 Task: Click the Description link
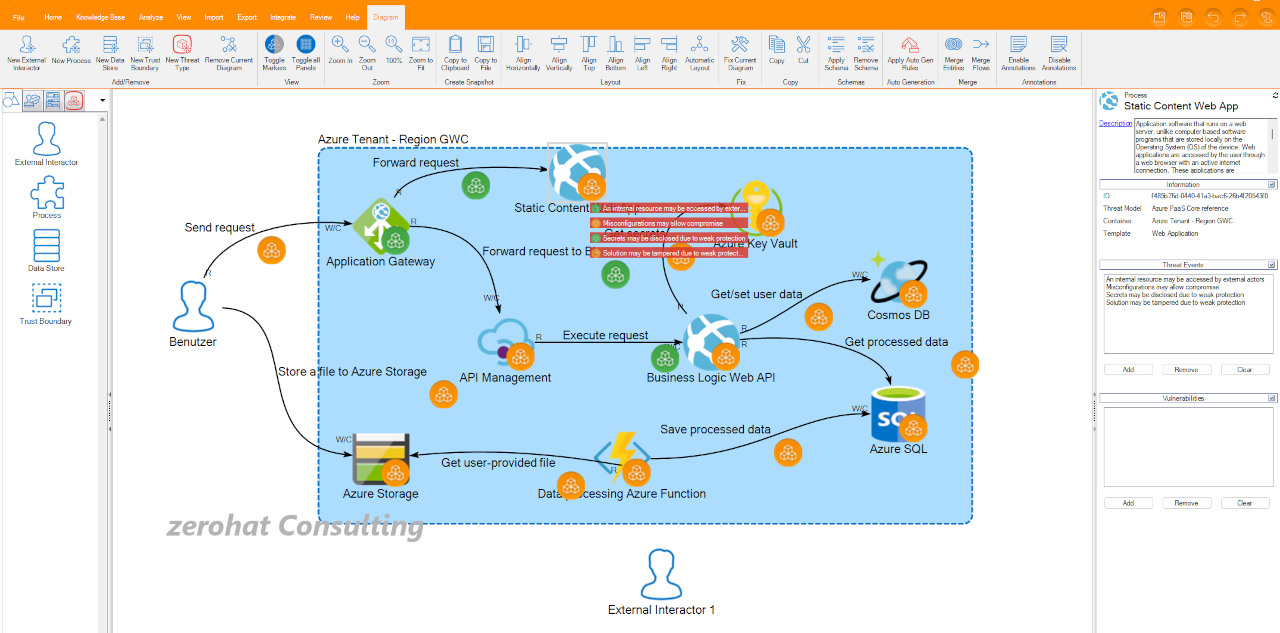pos(1116,123)
